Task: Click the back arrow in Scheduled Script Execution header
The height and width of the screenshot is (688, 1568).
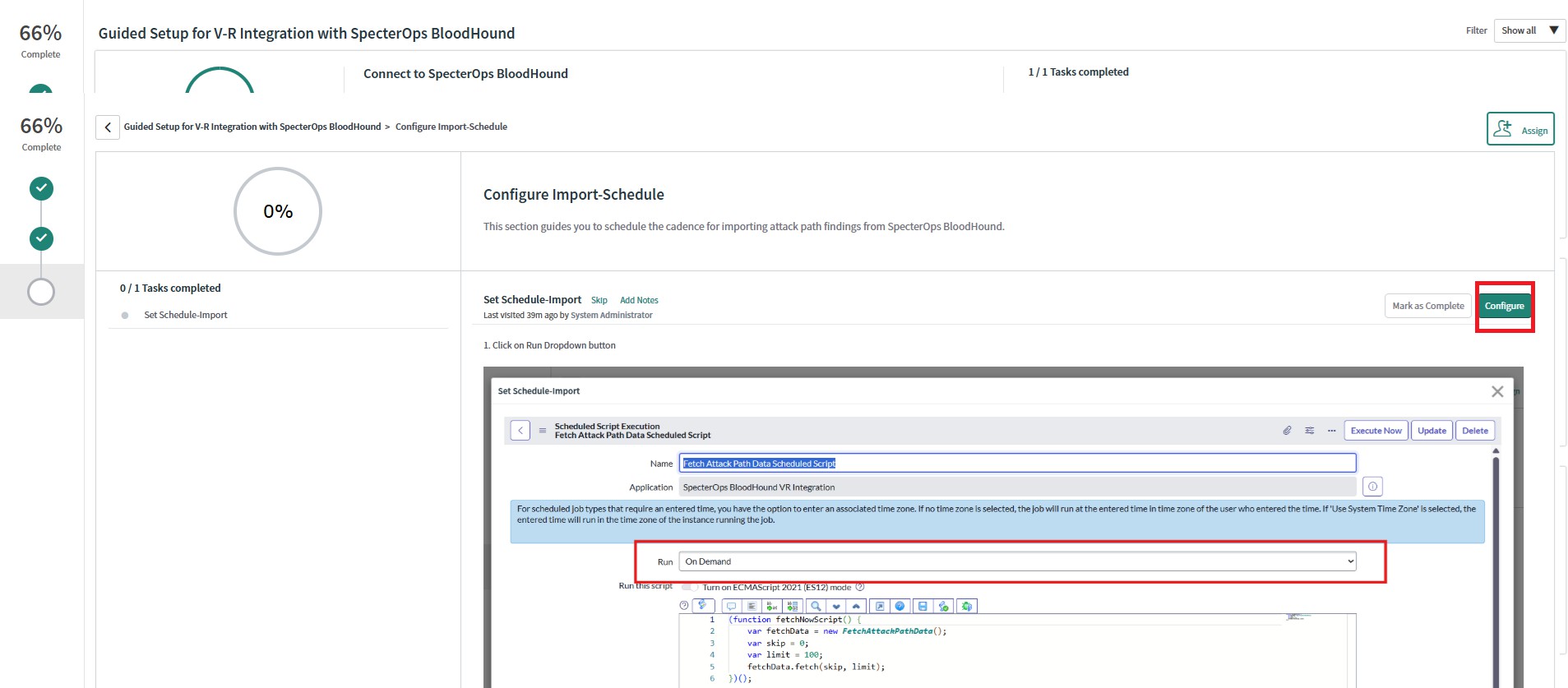Action: (520, 431)
